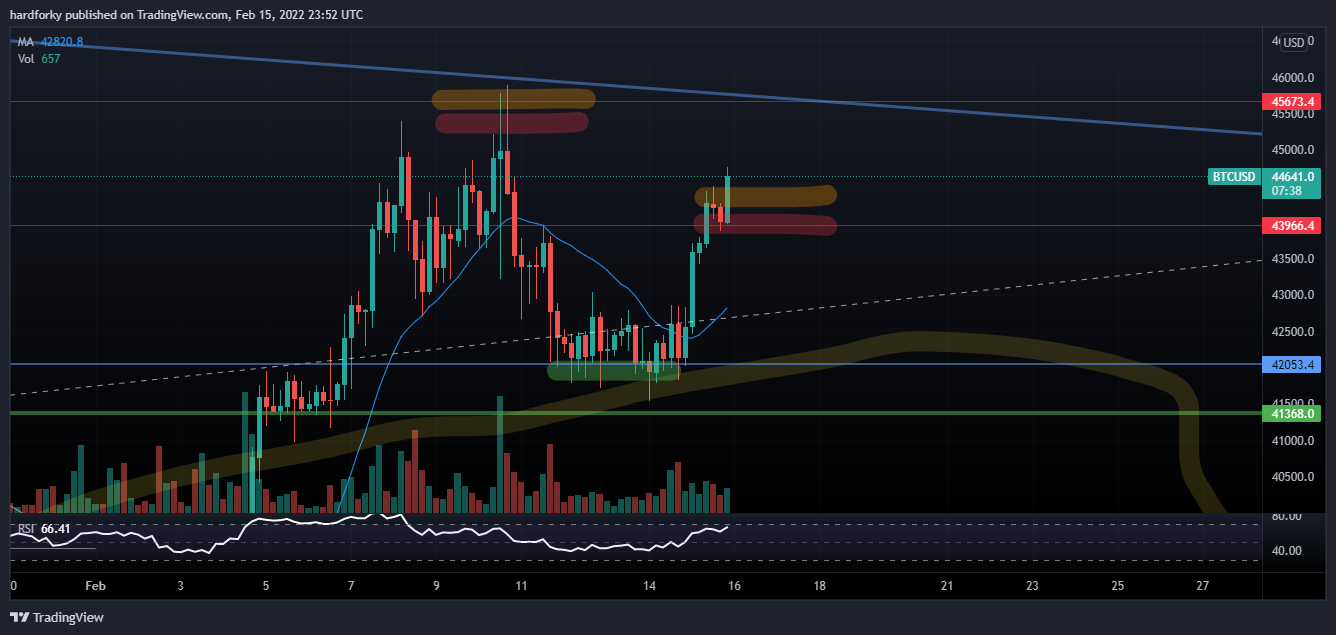
Task: Click the 7 date label on time axis
Action: click(x=350, y=586)
